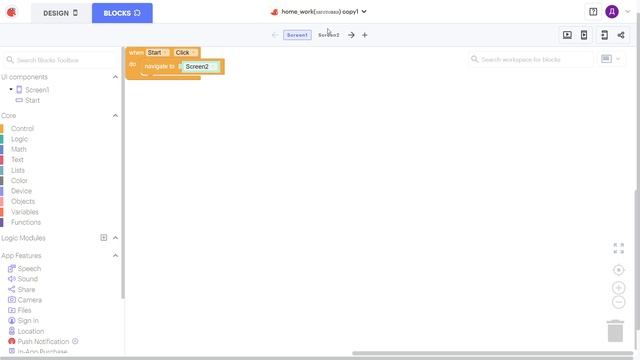Viewport: 640px width, 360px height.
Task: Open the Functions blocks category
Action: pos(26,222)
